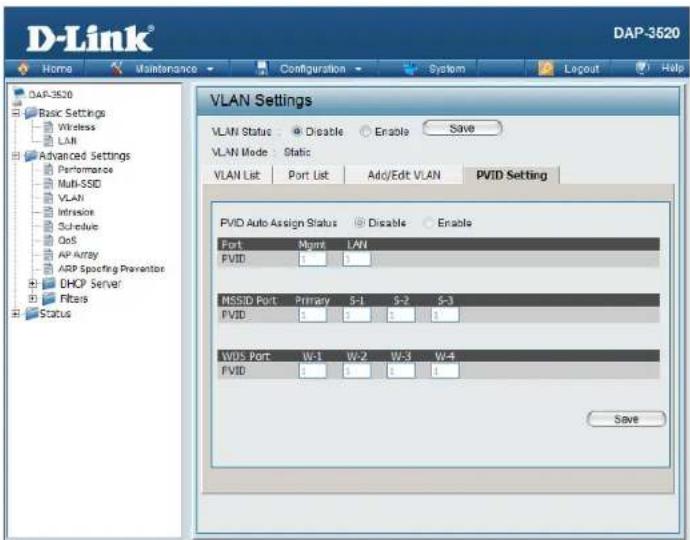Open the Maintenance dropdown arrow
Image resolution: width=690 pixels, height=540 pixels.
(210, 69)
